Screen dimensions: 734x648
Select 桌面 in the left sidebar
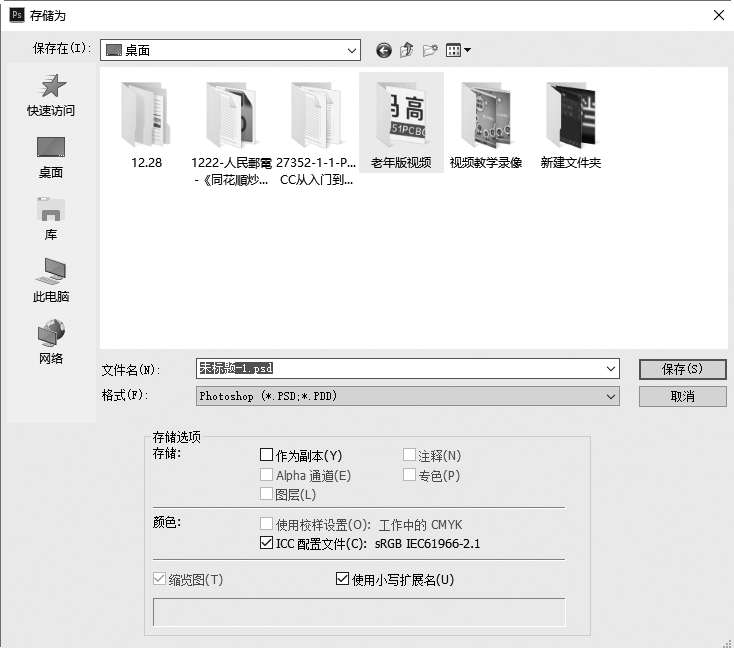[51, 158]
